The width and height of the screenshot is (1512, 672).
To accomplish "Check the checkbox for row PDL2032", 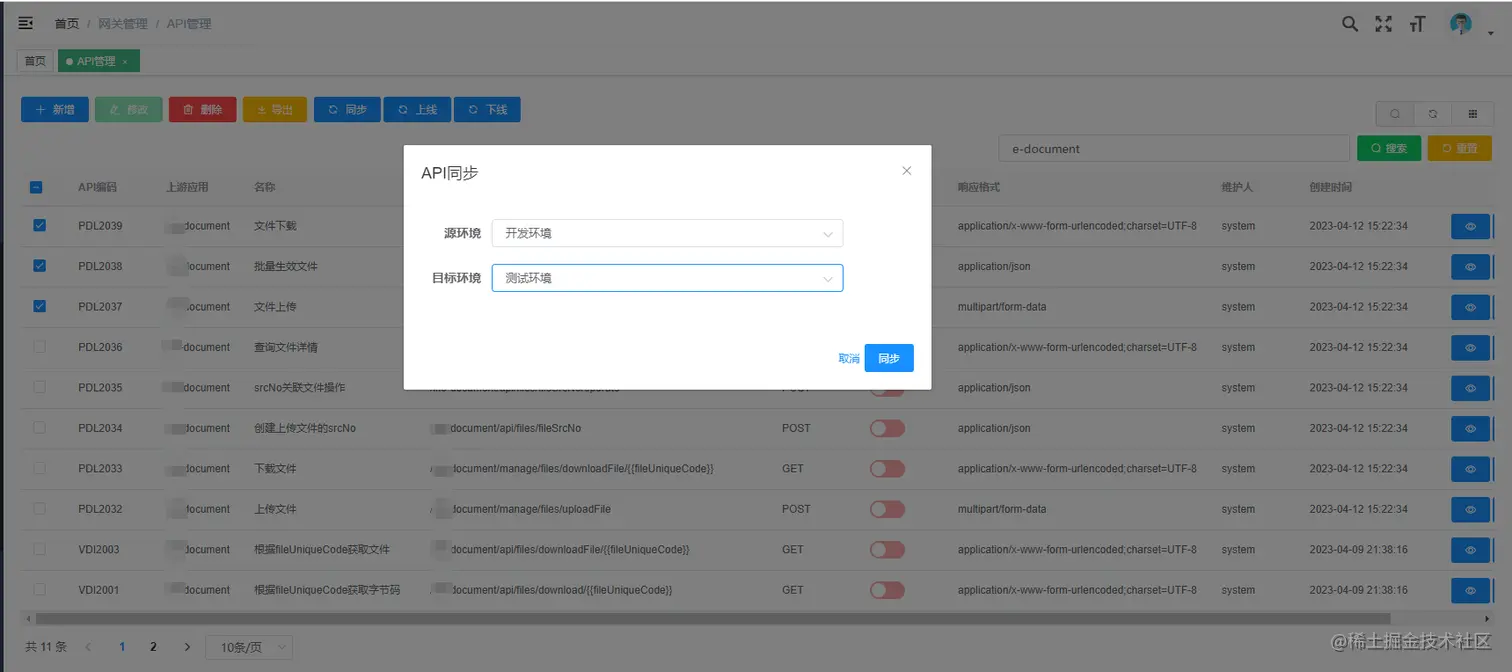I will point(40,508).
